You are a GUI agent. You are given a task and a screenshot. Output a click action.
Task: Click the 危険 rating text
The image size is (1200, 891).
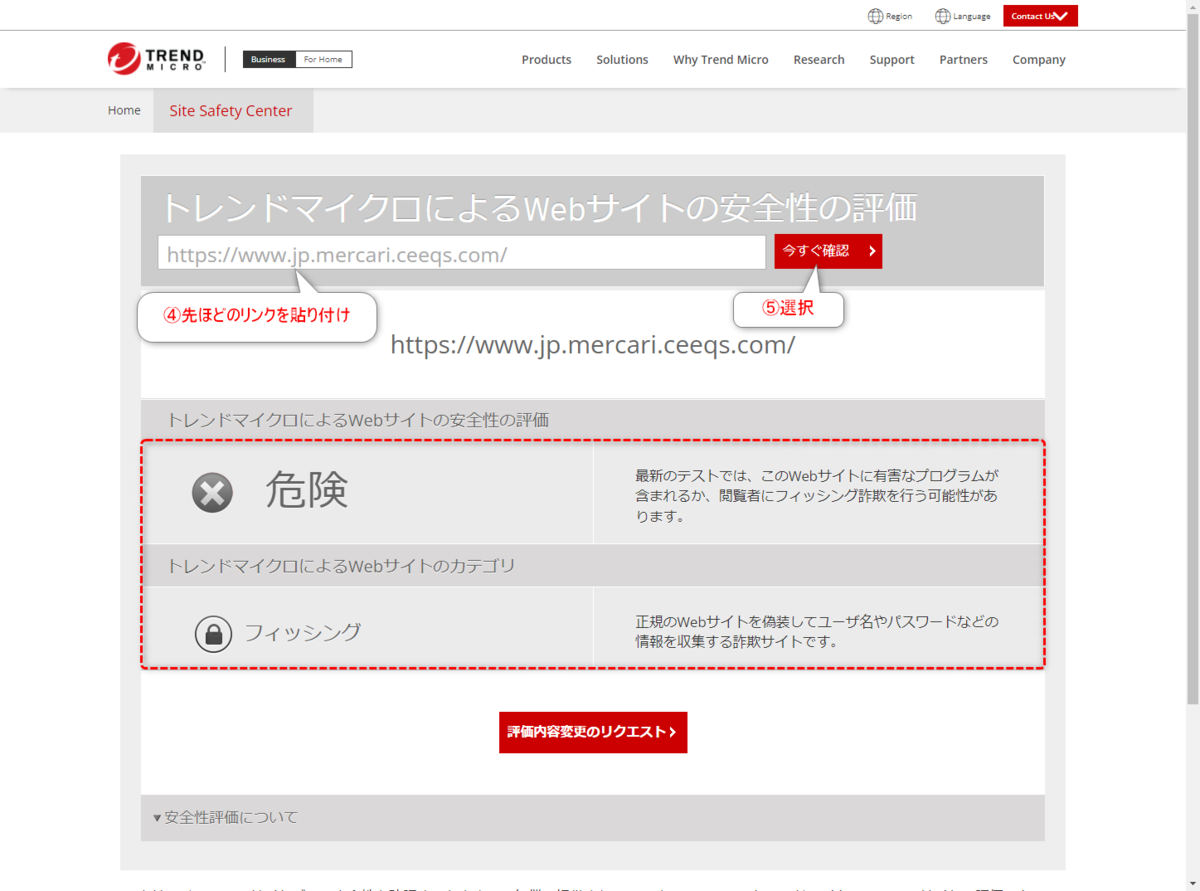306,490
